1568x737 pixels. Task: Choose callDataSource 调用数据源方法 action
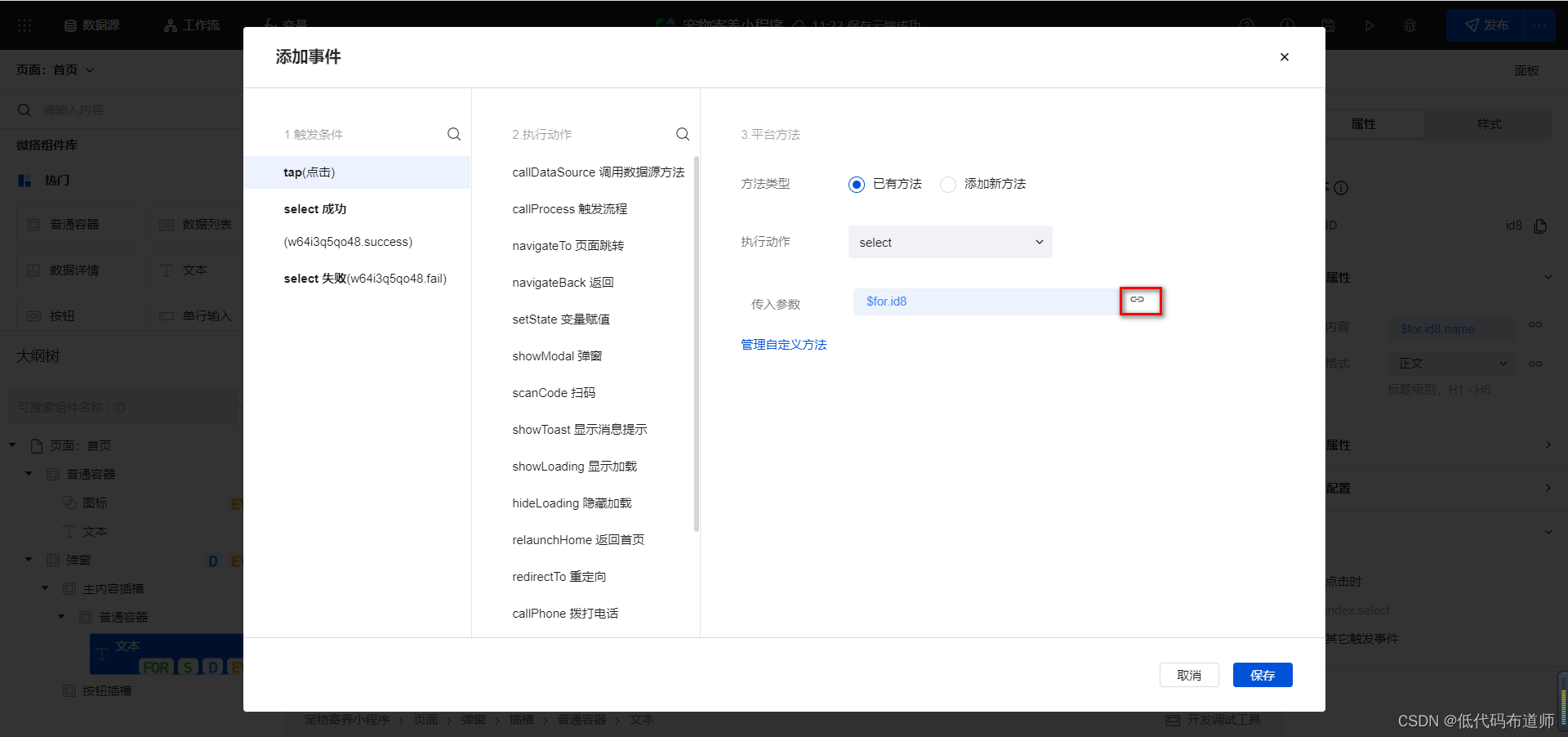(x=598, y=172)
